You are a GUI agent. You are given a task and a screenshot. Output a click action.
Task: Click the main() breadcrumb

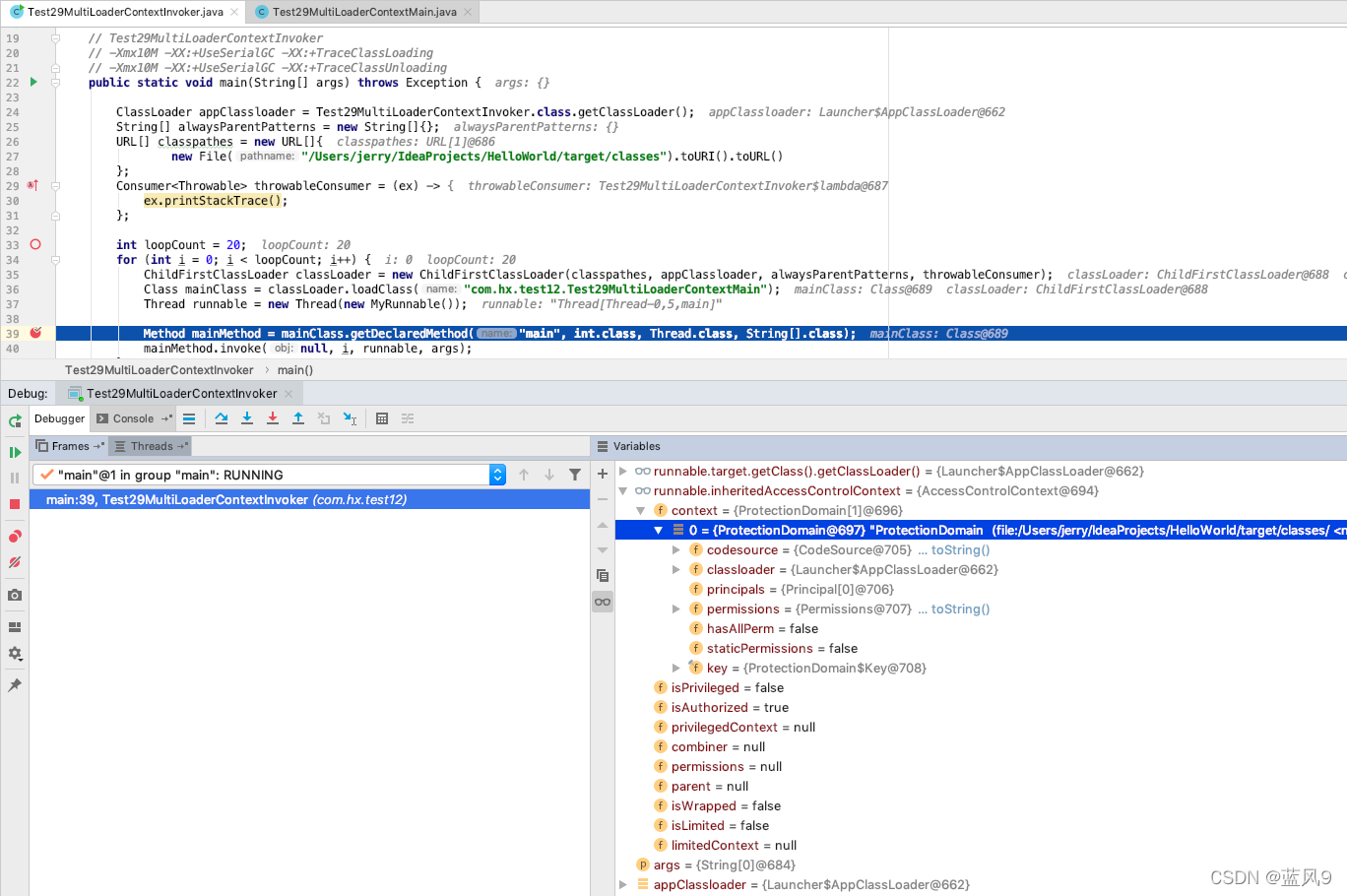[x=295, y=370]
